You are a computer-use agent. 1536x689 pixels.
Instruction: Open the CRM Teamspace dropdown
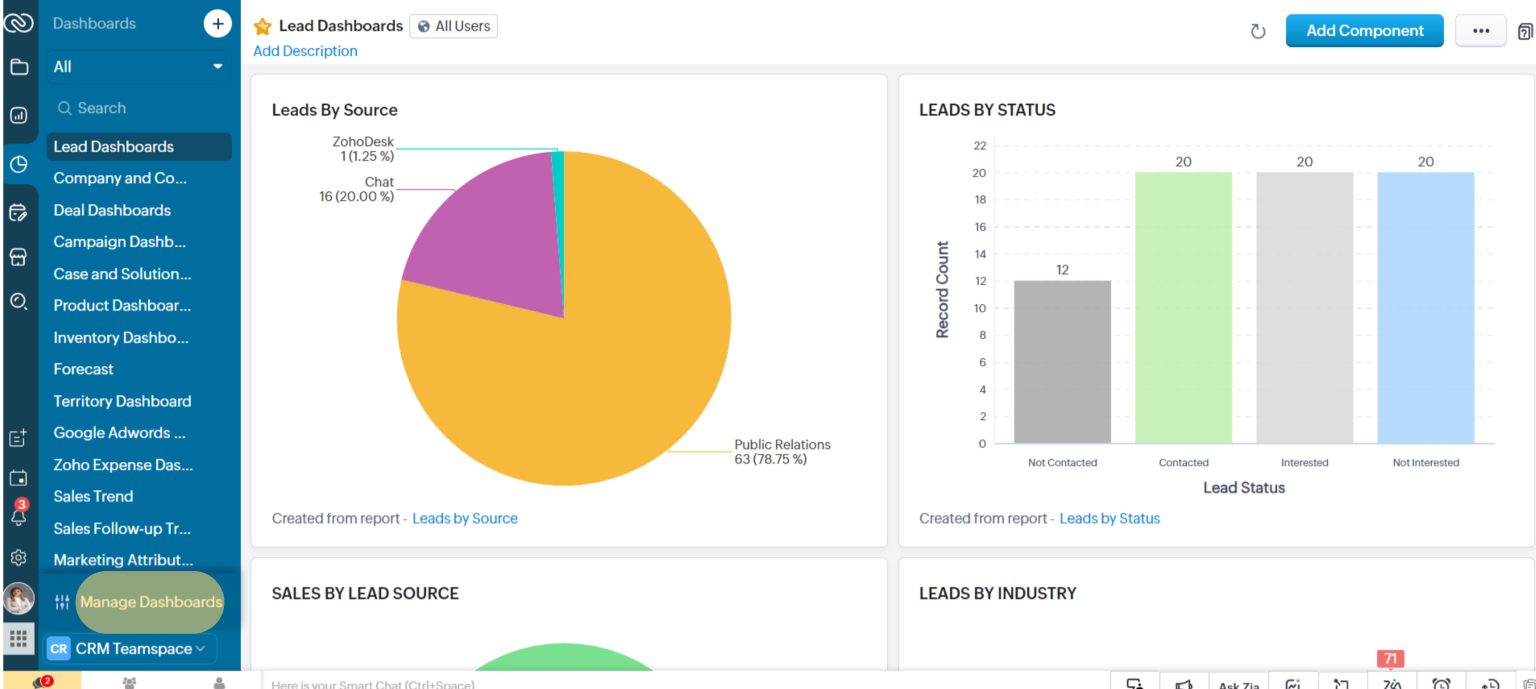click(130, 648)
